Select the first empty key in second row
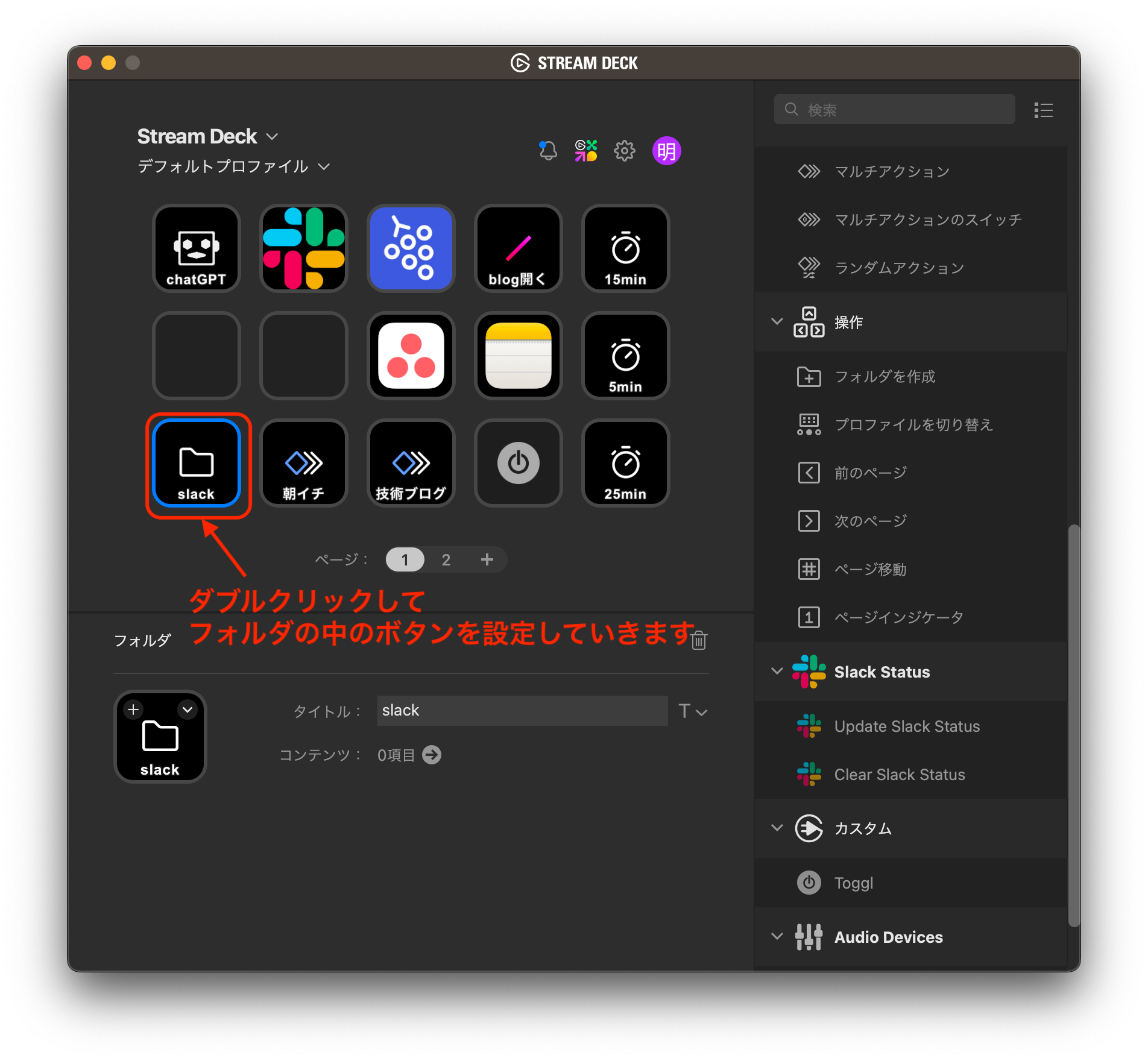1148x1061 pixels. coord(197,356)
